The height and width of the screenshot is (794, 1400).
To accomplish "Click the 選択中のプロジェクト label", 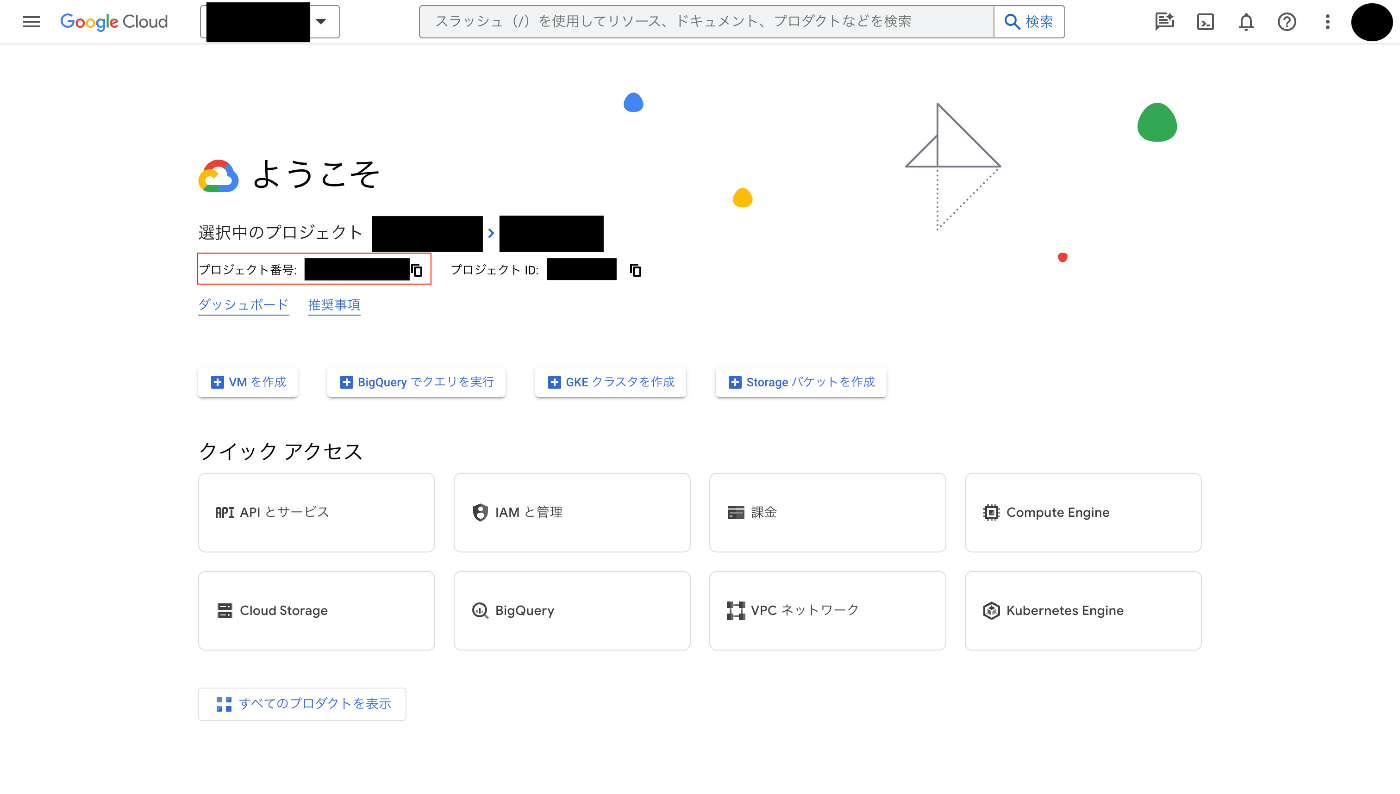I will tap(280, 233).
